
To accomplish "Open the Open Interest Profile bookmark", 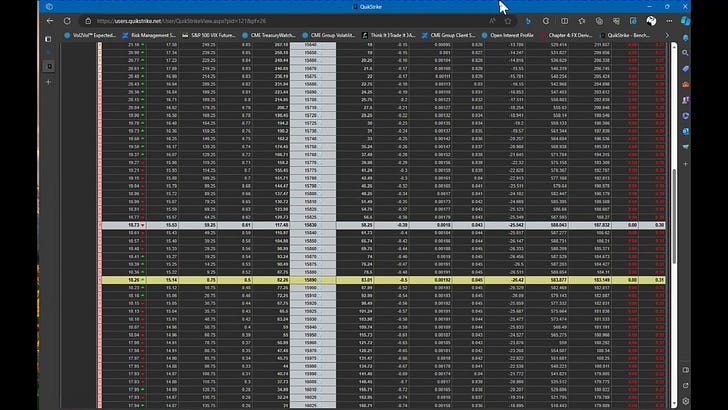I will (x=507, y=35).
